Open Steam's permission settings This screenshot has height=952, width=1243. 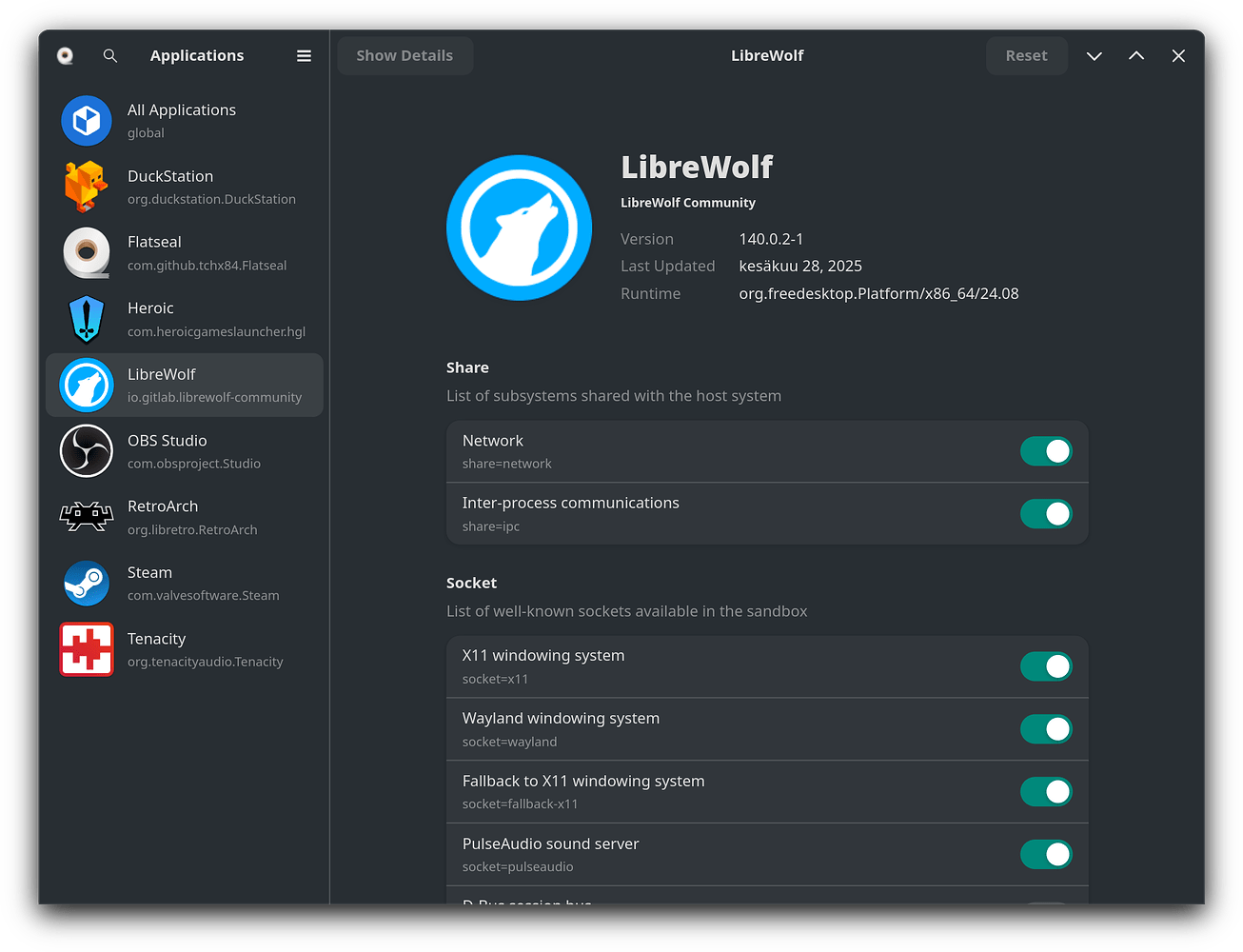186,583
